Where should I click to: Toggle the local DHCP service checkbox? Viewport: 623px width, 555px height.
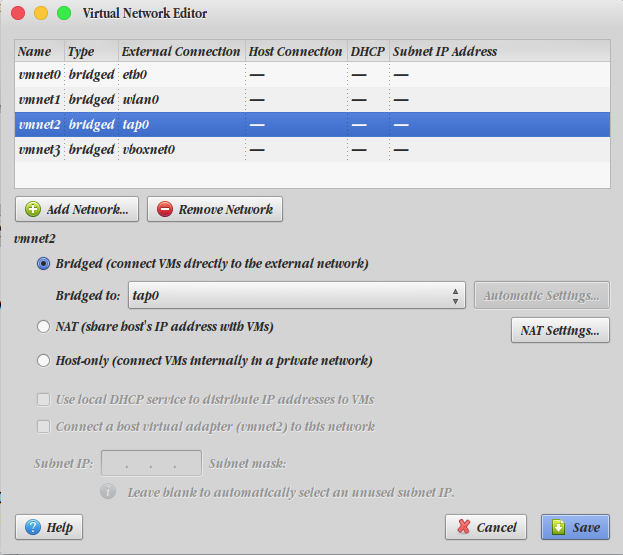point(43,400)
